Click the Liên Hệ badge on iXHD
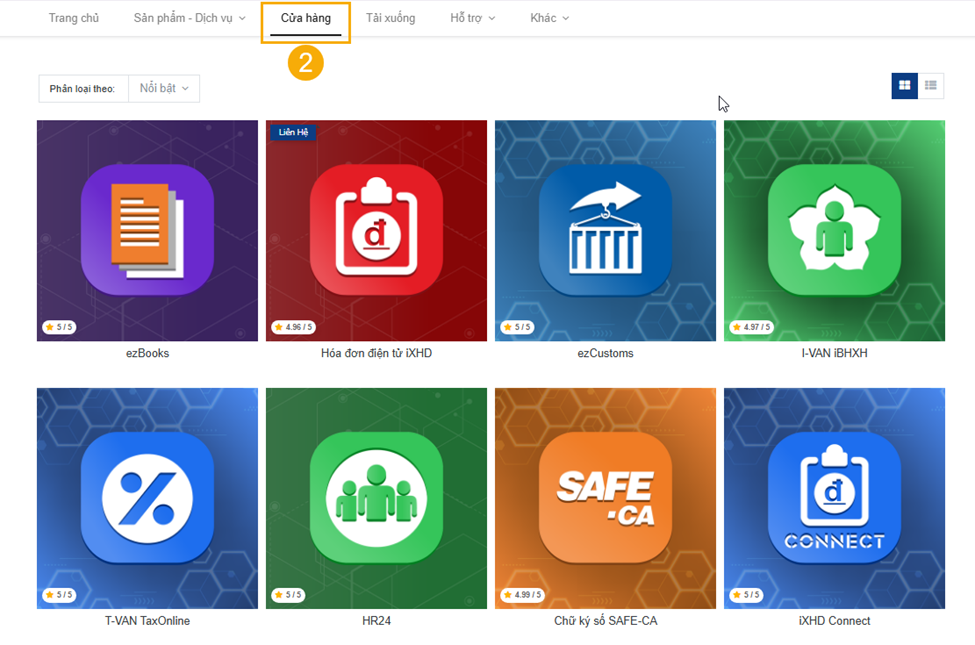Screen dimensions: 975x645 coord(293,132)
